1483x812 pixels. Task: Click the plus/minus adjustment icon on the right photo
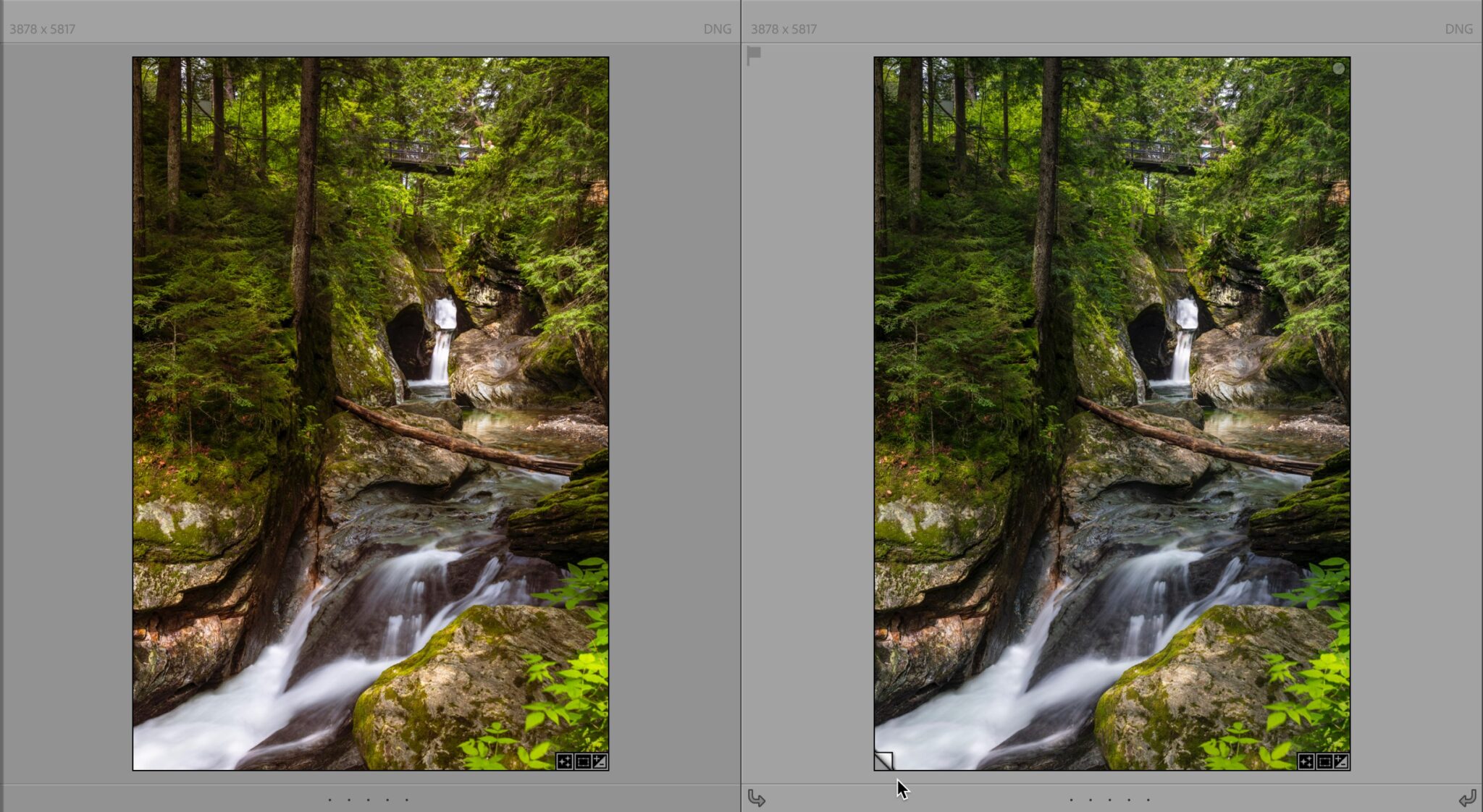(x=1341, y=761)
